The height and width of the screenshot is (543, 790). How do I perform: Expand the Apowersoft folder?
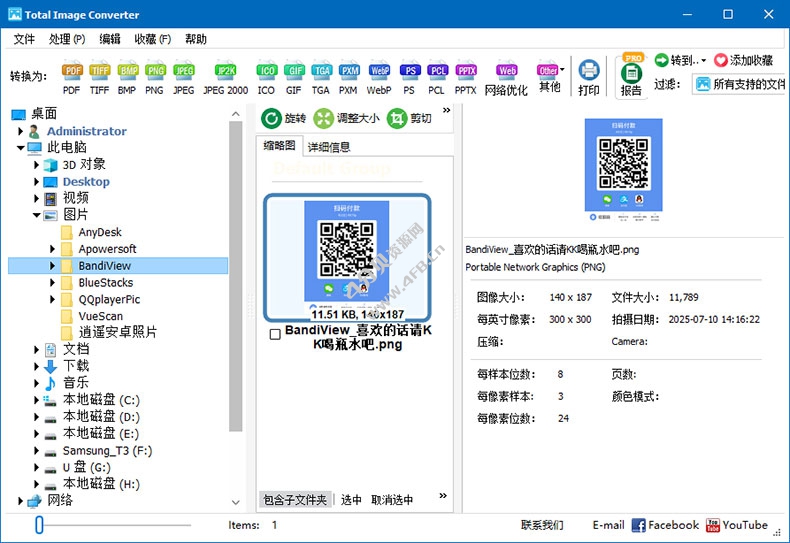(x=52, y=249)
